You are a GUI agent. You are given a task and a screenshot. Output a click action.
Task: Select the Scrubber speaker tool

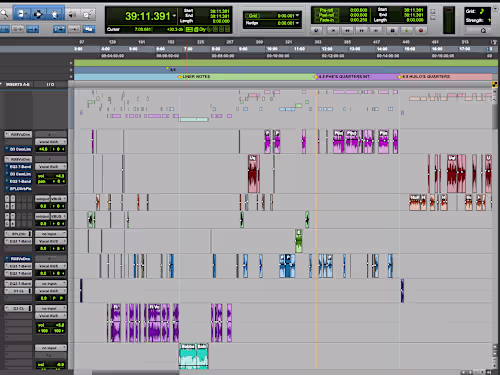[72, 14]
